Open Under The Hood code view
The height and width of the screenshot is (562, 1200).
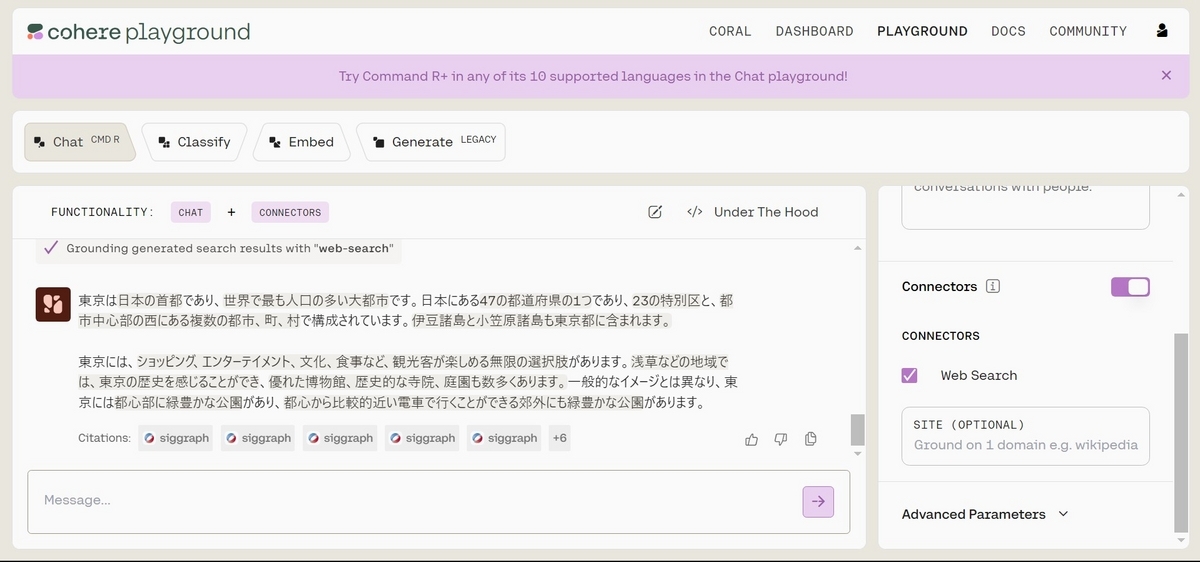pyautogui.click(x=752, y=212)
